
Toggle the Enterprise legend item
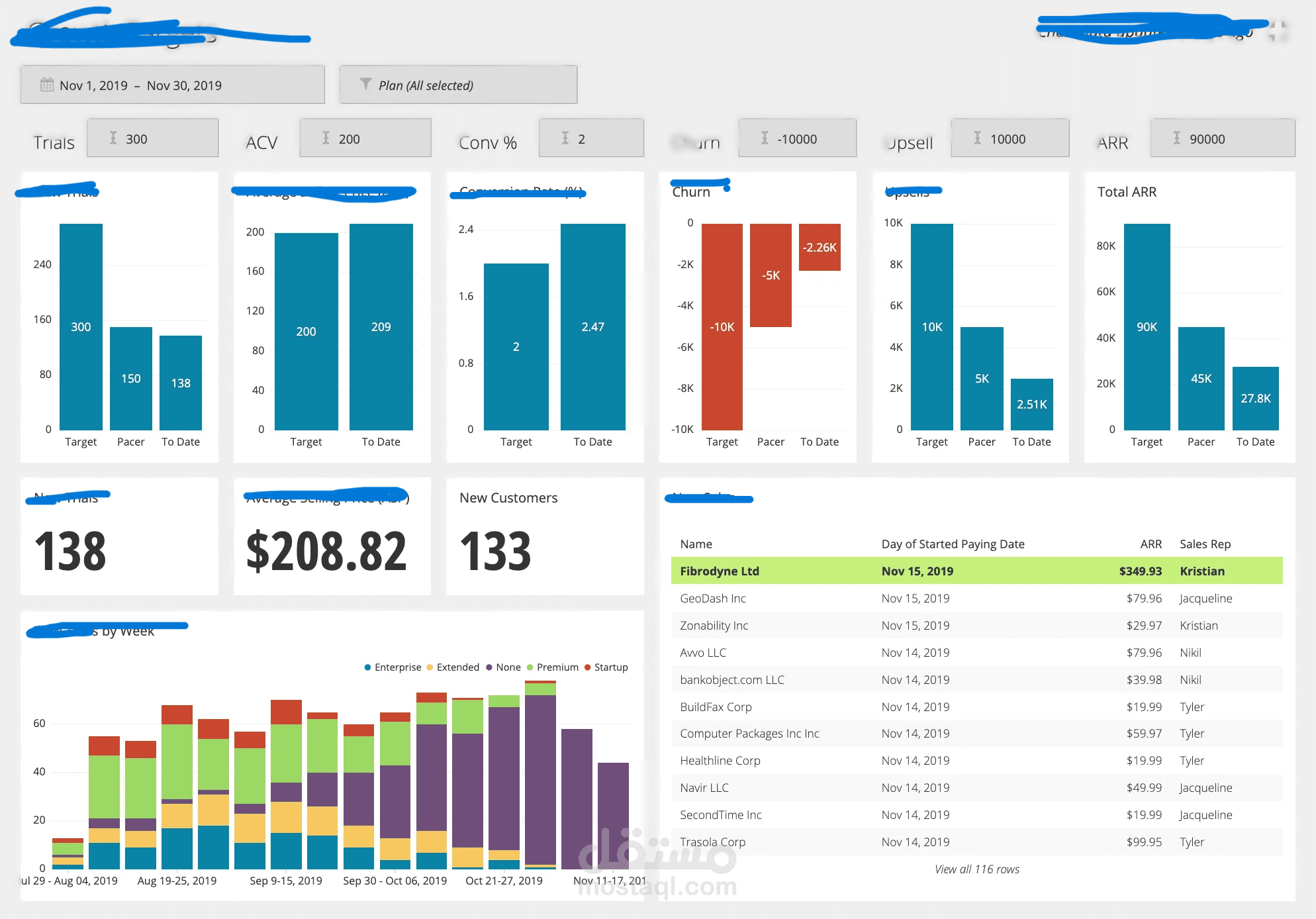(x=393, y=667)
